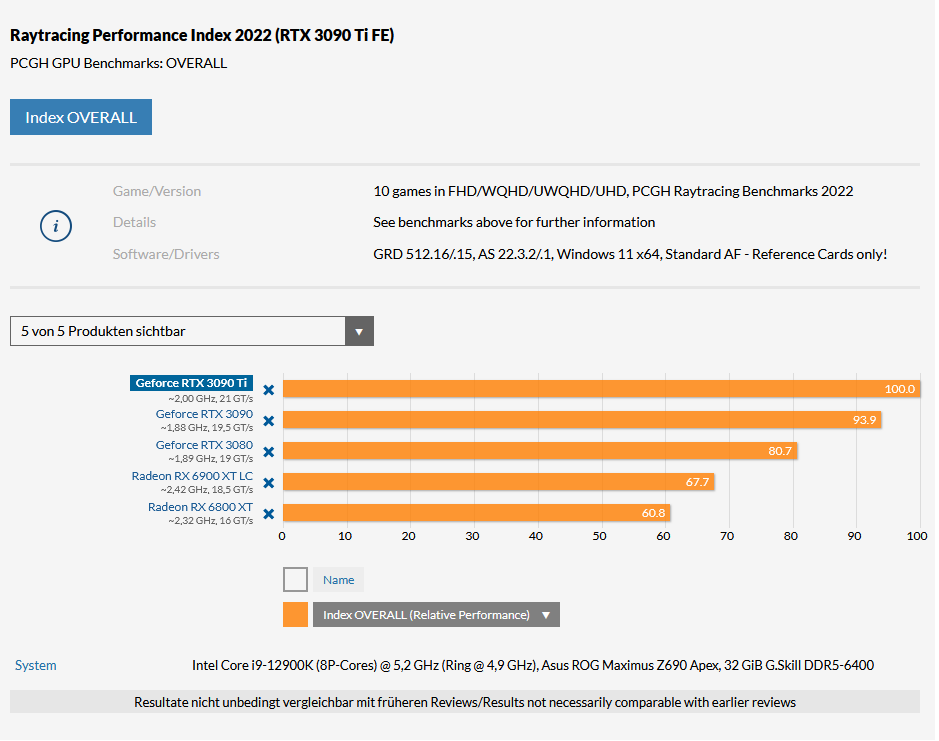Viewport: 939px width, 741px height.
Task: Click the '~1,88 GHz, 19,5 GT/s' clock text
Action: tap(207, 430)
